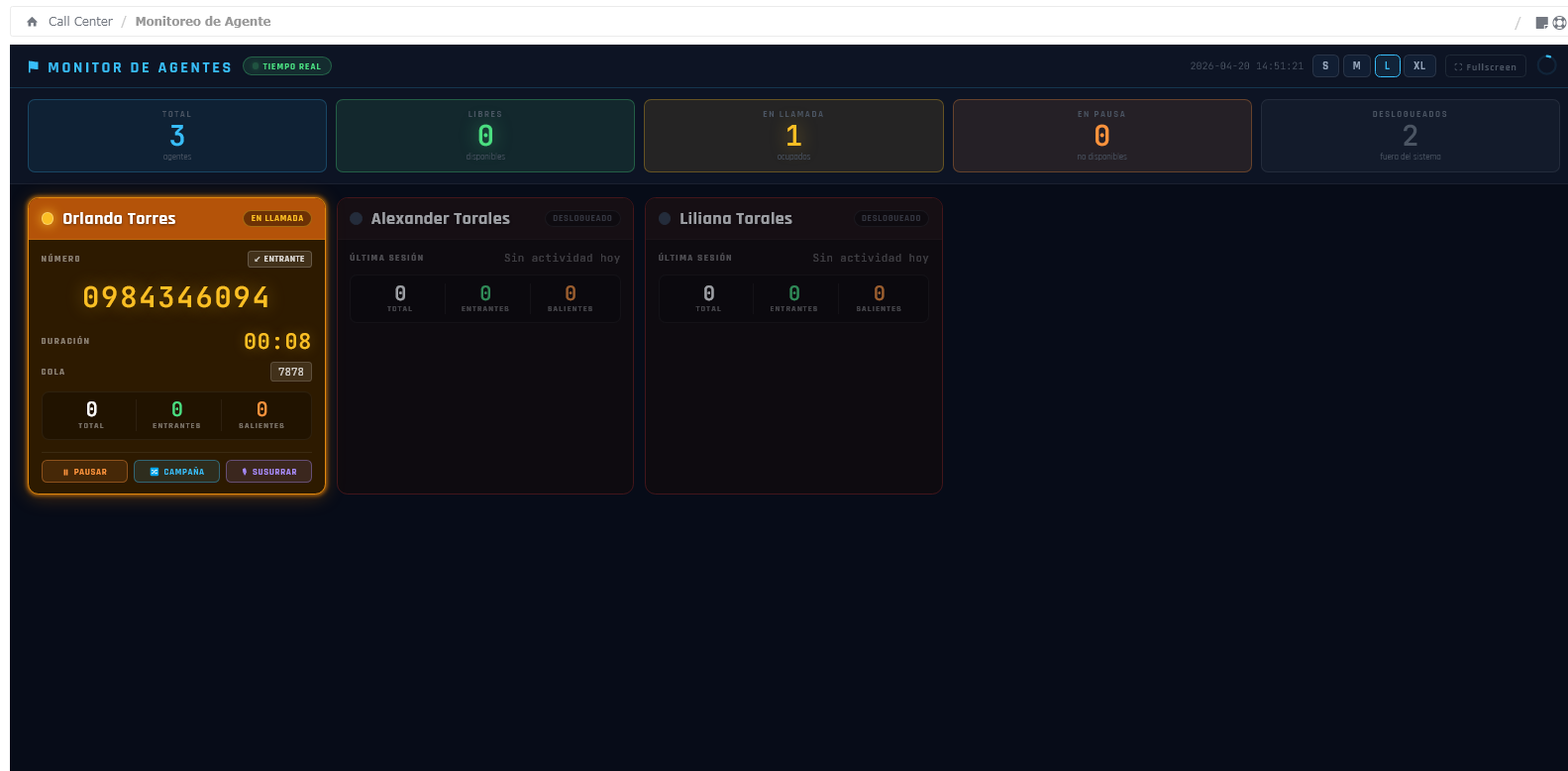Click the home icon in breadcrumb
The width and height of the screenshot is (1568, 771).
[x=32, y=22]
